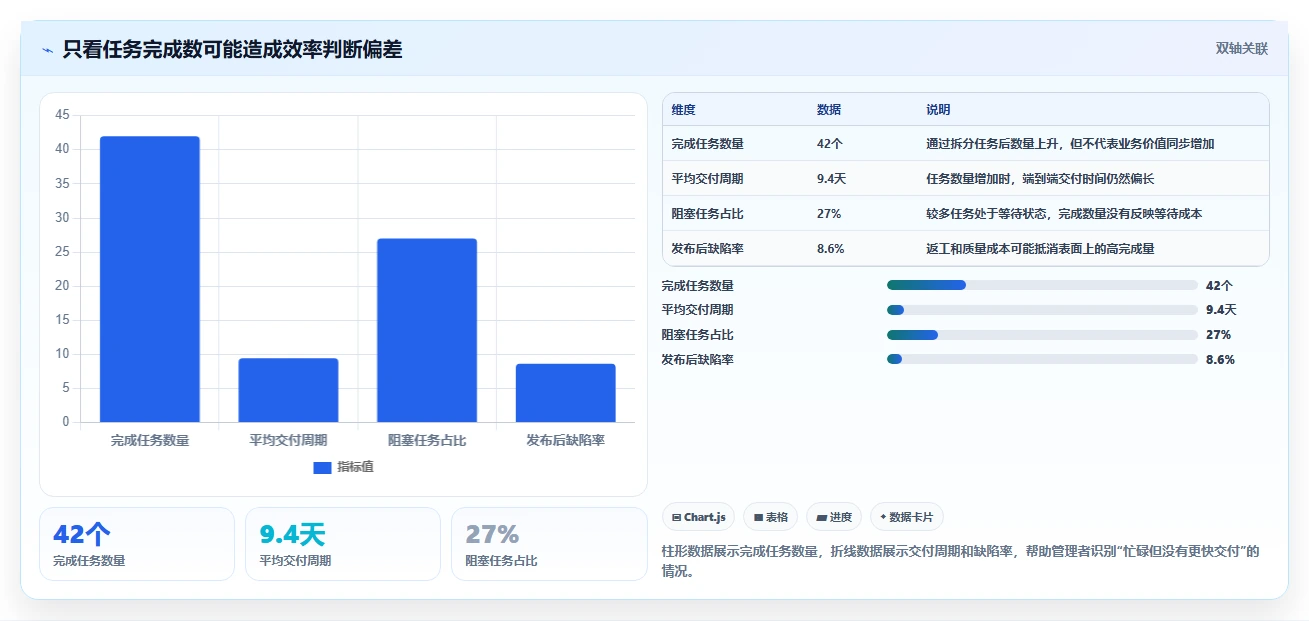
Task: Click the 发布后缺陷率 cell in the table
Action: pyautogui.click(x=708, y=249)
